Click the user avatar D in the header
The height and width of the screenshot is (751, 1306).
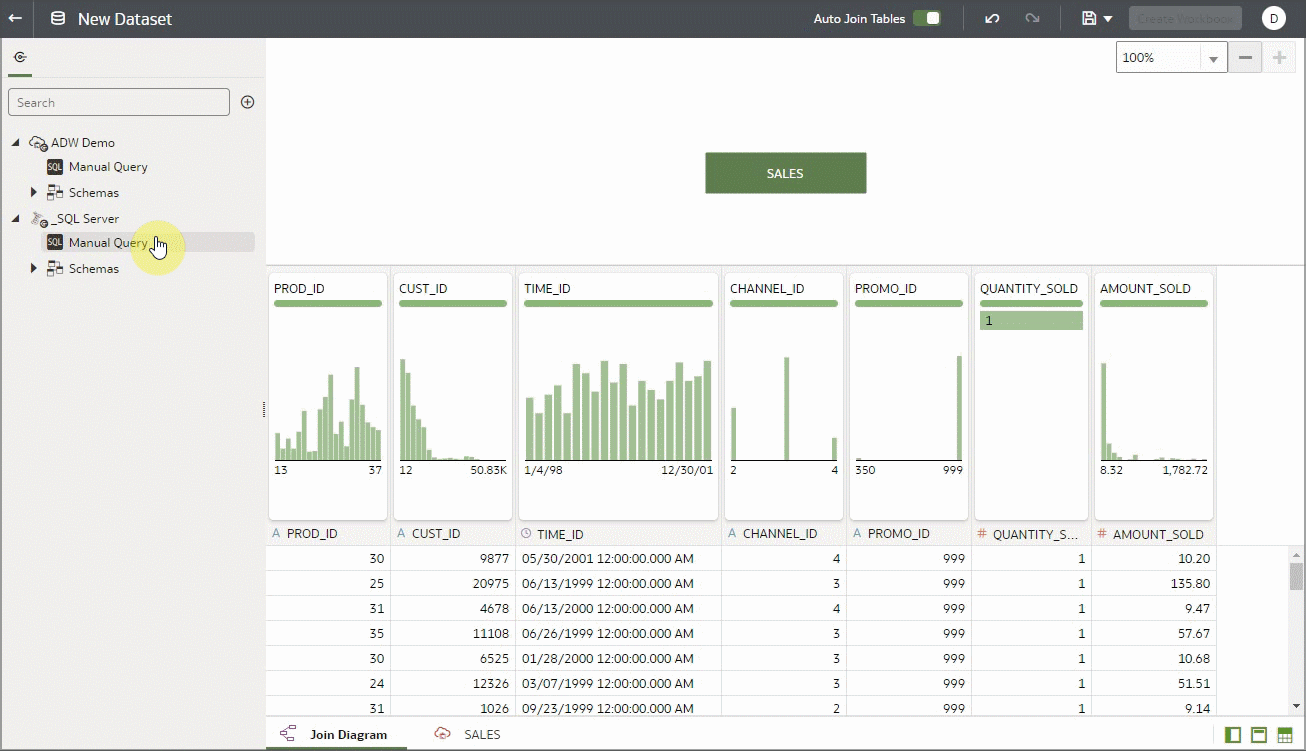point(1274,18)
